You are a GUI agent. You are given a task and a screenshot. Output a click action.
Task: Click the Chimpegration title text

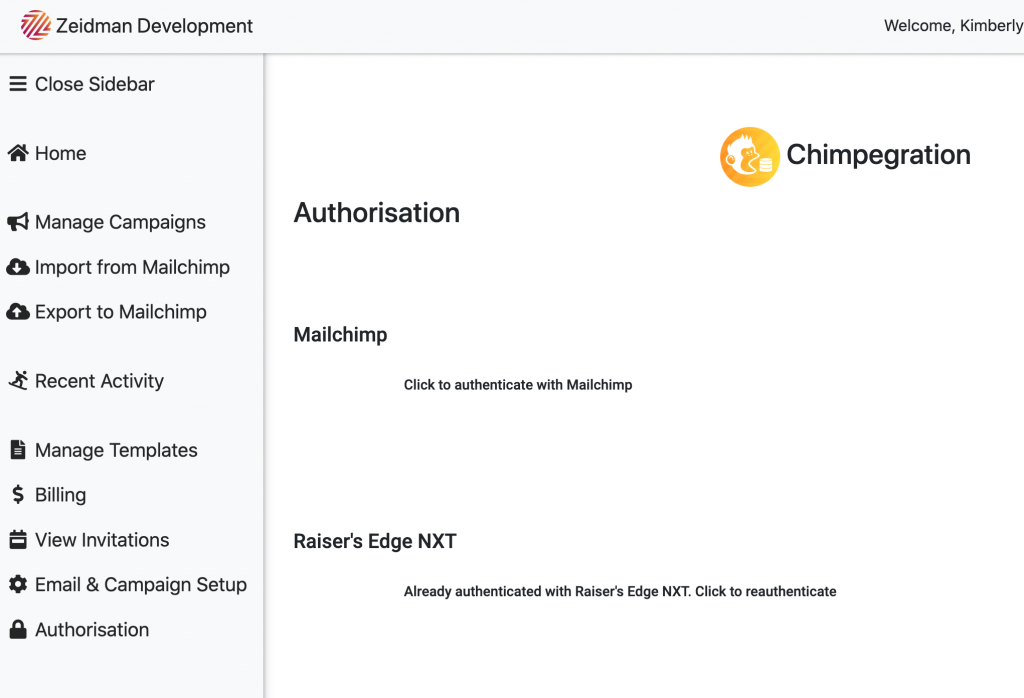pyautogui.click(x=878, y=155)
